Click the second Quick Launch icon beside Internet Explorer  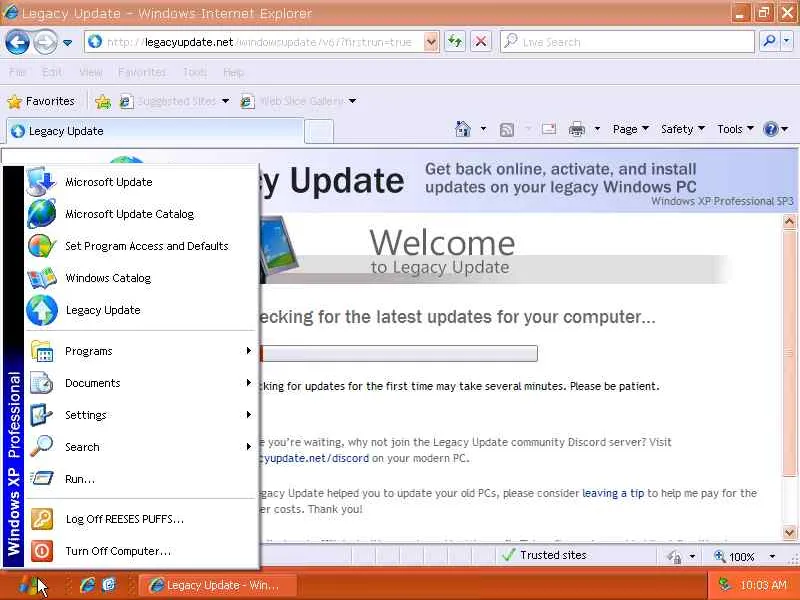109,585
